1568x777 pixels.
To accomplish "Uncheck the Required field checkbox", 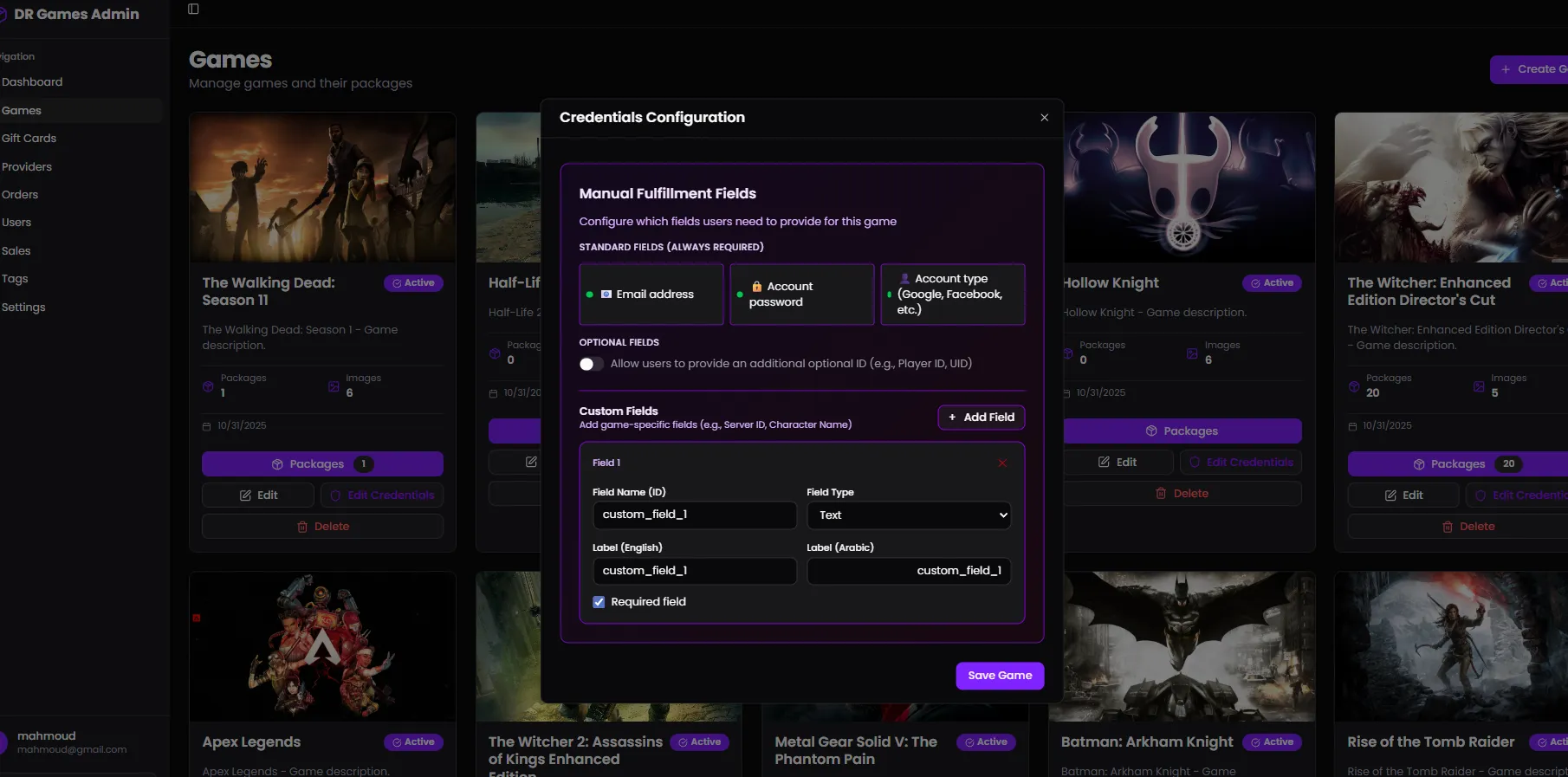I will pos(599,602).
